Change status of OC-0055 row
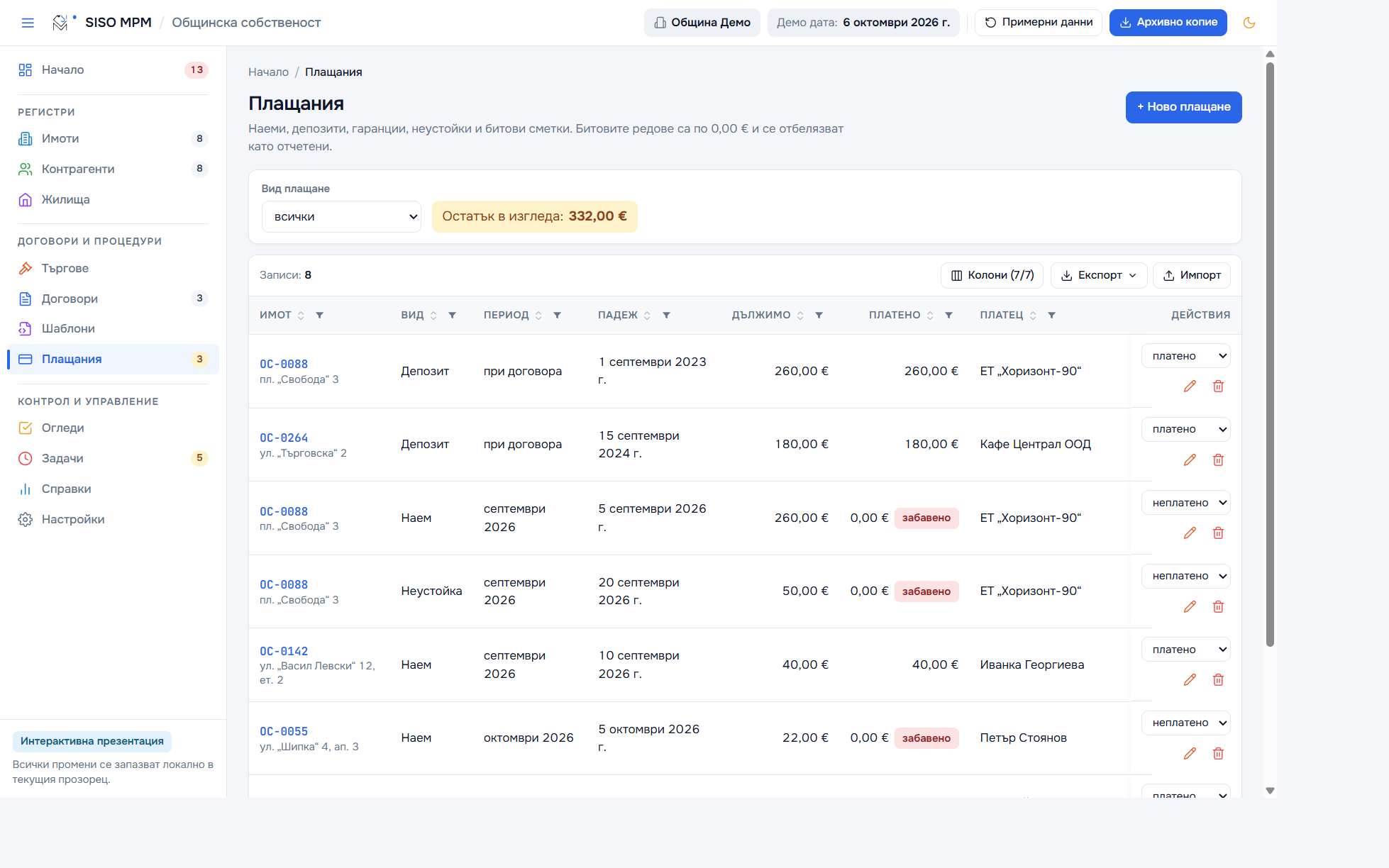The width and height of the screenshot is (1389, 868). (1185, 723)
